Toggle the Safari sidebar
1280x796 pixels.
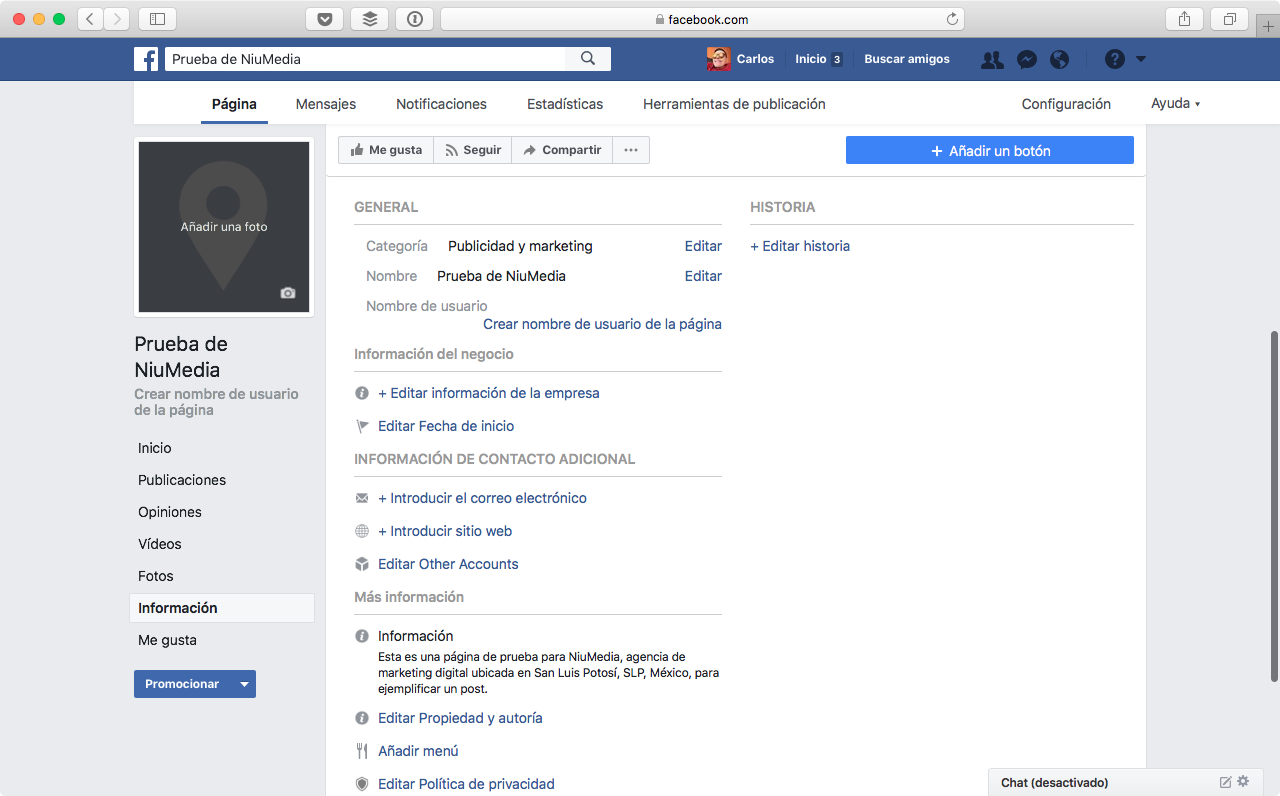click(157, 19)
